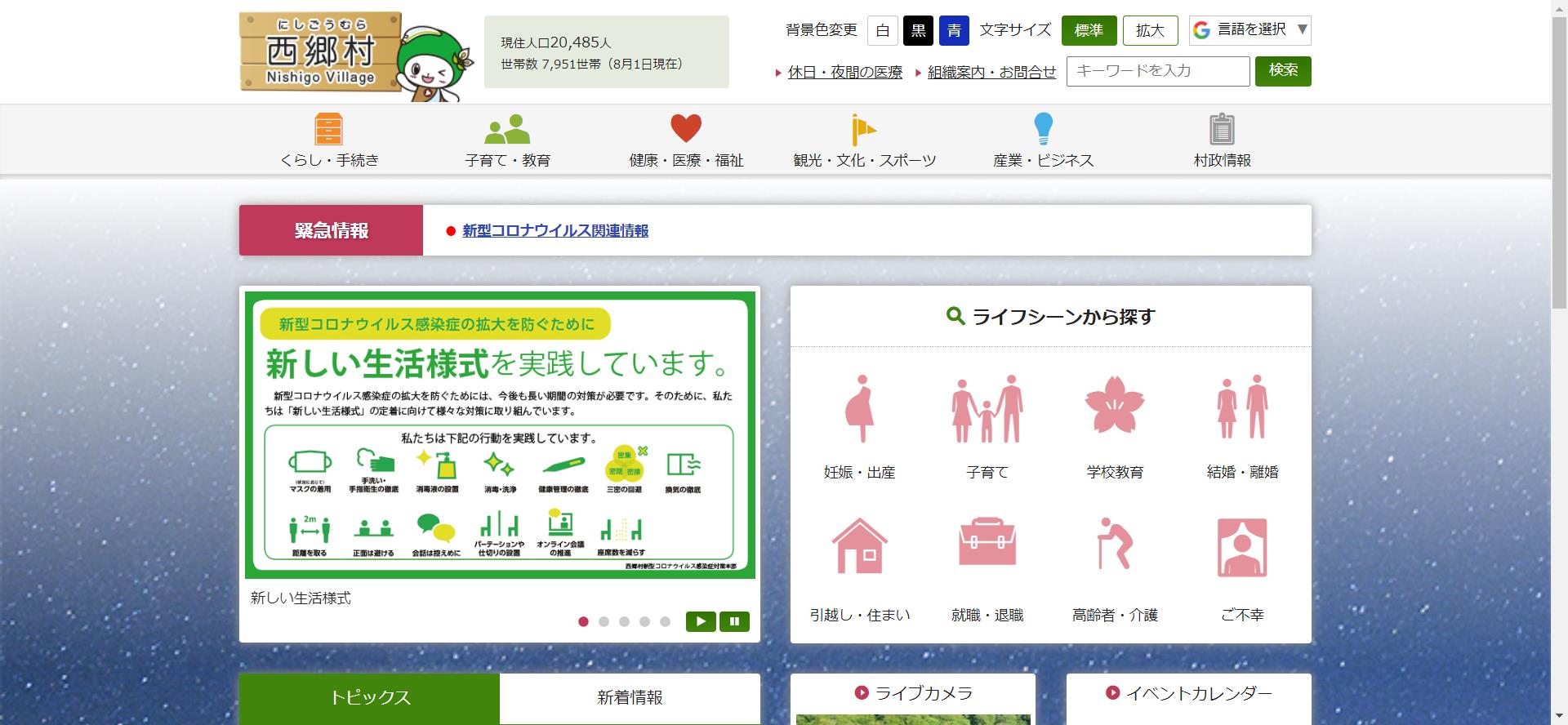The width and height of the screenshot is (1568, 725).
Task: Go to fifth slide dot
Action: 665,621
